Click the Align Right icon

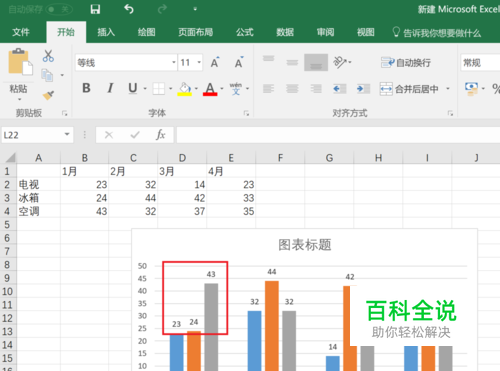316,89
